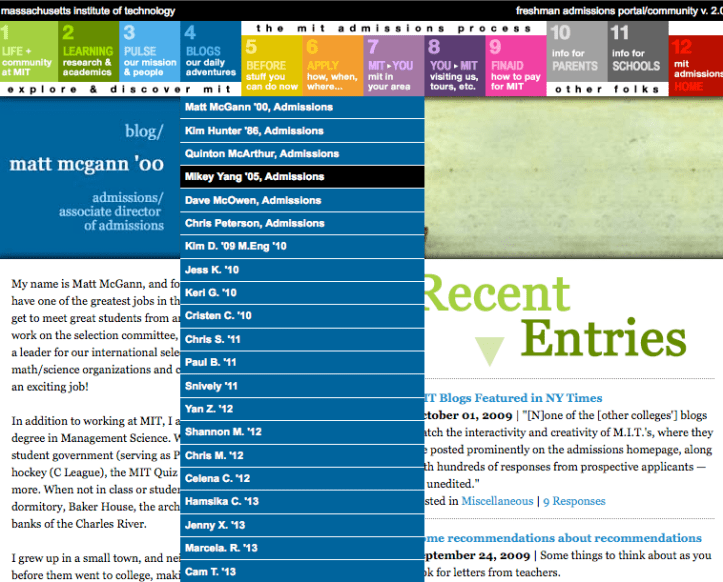Go to Pulse our mission & people

point(149,52)
